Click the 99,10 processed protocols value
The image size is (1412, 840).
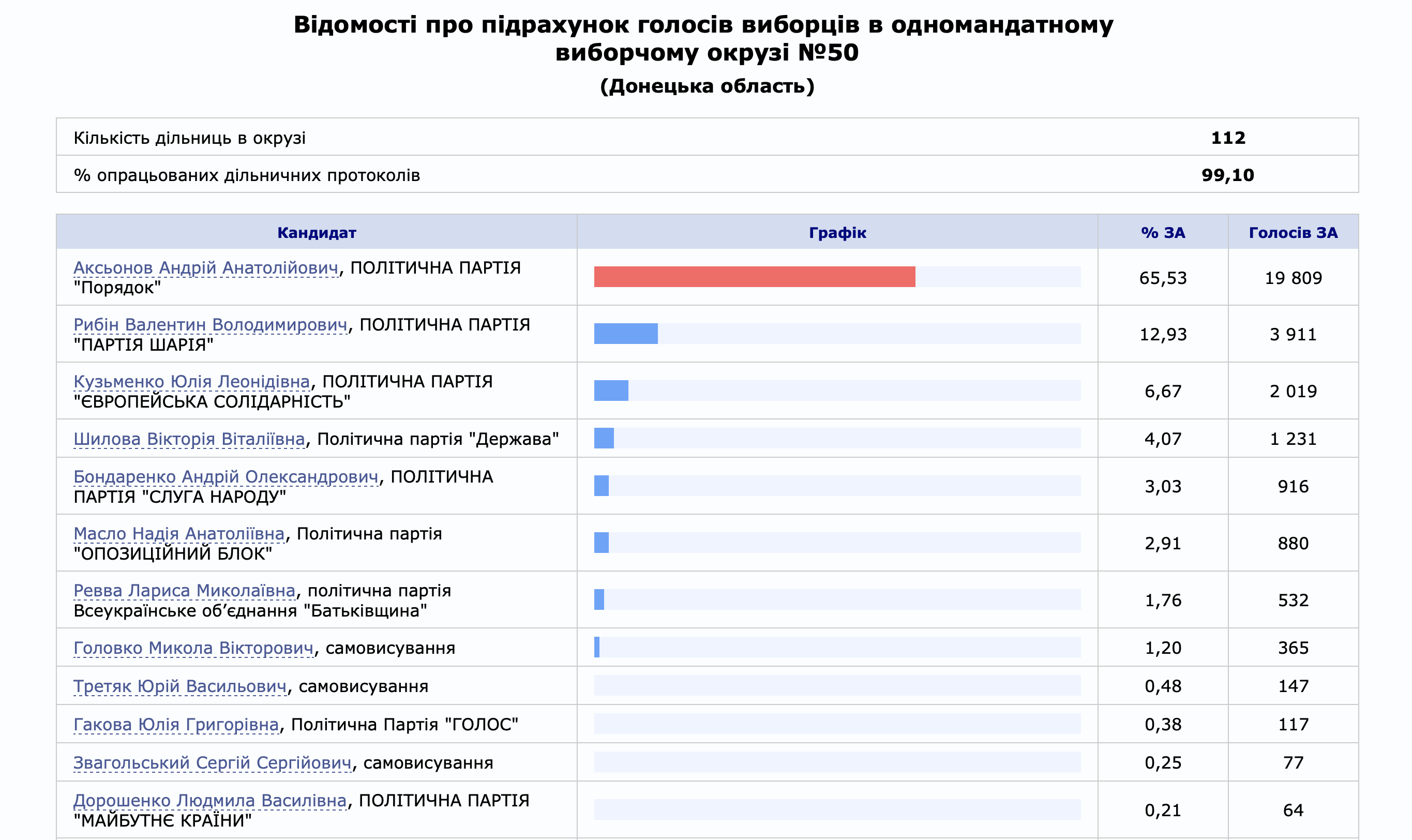tap(1227, 175)
